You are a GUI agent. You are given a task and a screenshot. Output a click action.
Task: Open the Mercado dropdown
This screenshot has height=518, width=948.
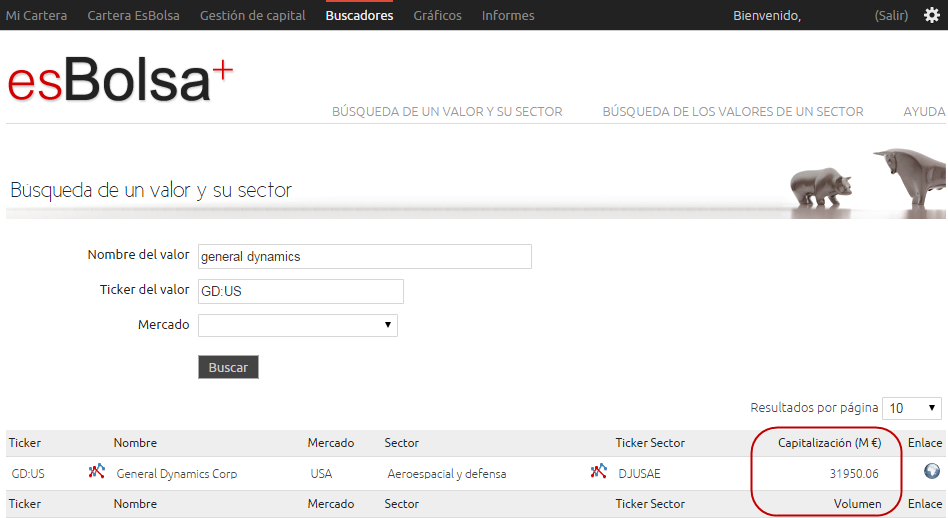pos(297,325)
